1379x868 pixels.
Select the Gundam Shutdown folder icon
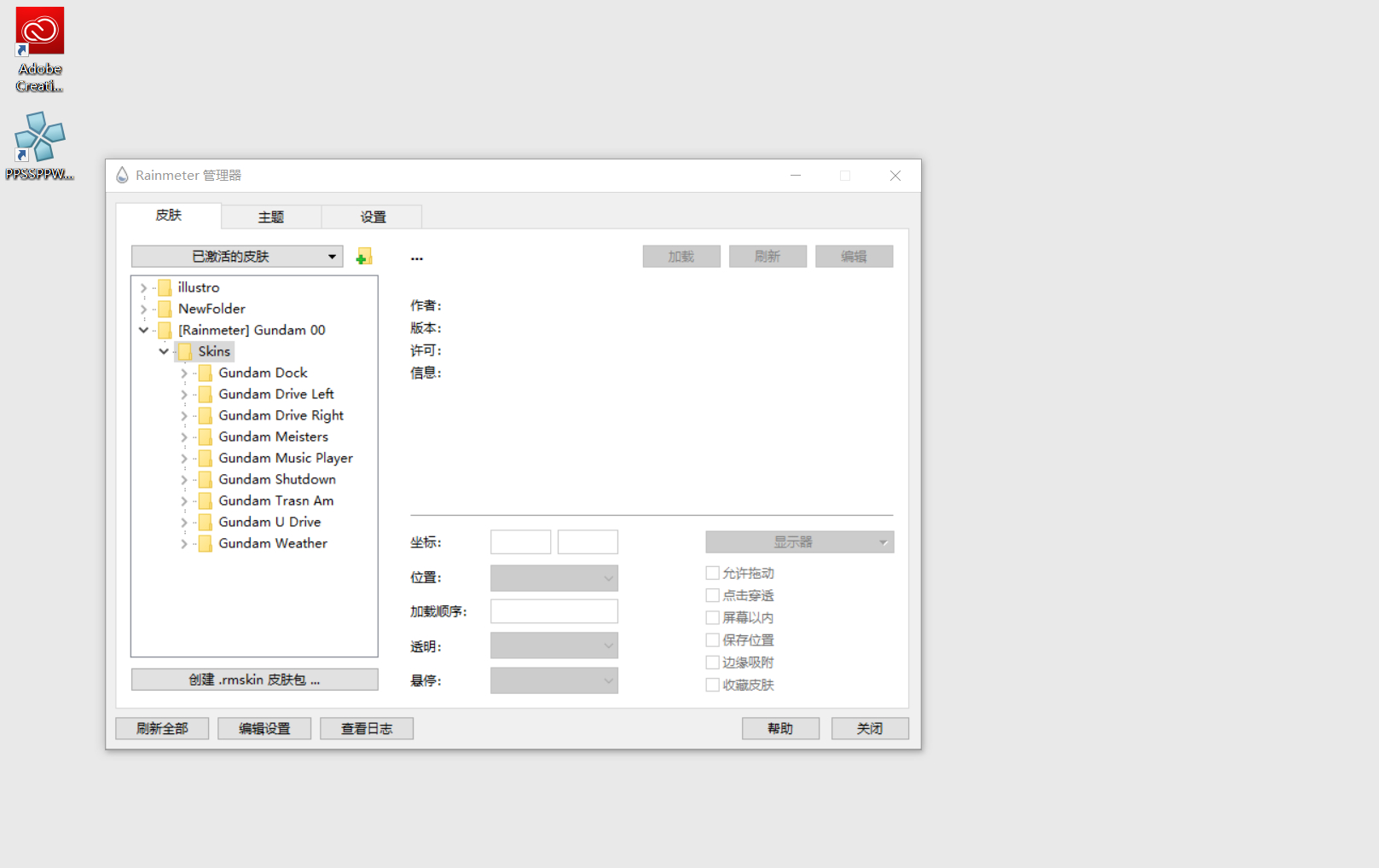206,479
